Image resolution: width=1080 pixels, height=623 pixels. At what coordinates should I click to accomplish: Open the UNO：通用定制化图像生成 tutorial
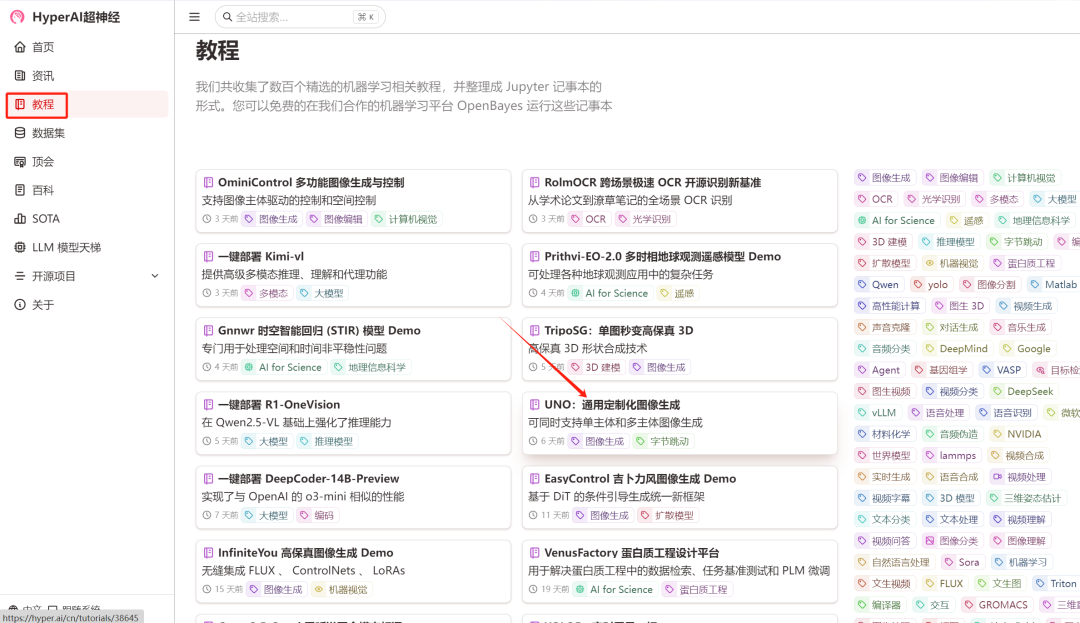click(612, 405)
